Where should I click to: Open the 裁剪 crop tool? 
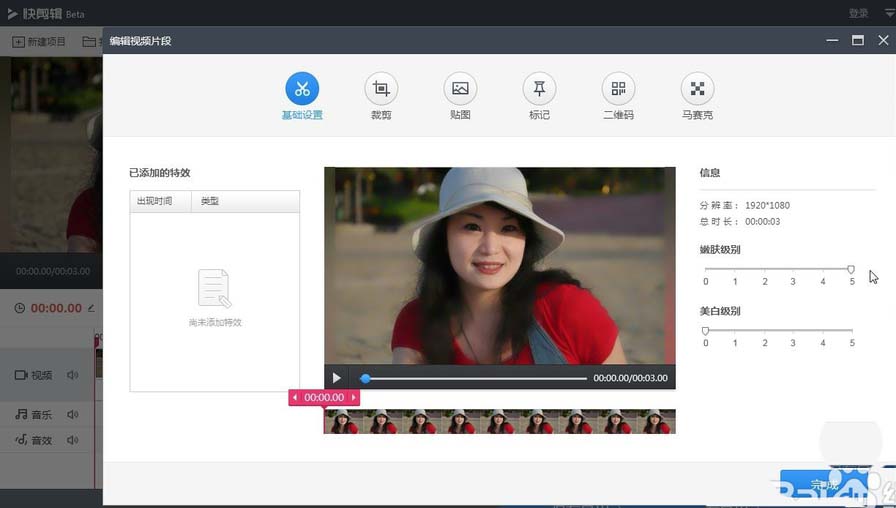click(381, 89)
